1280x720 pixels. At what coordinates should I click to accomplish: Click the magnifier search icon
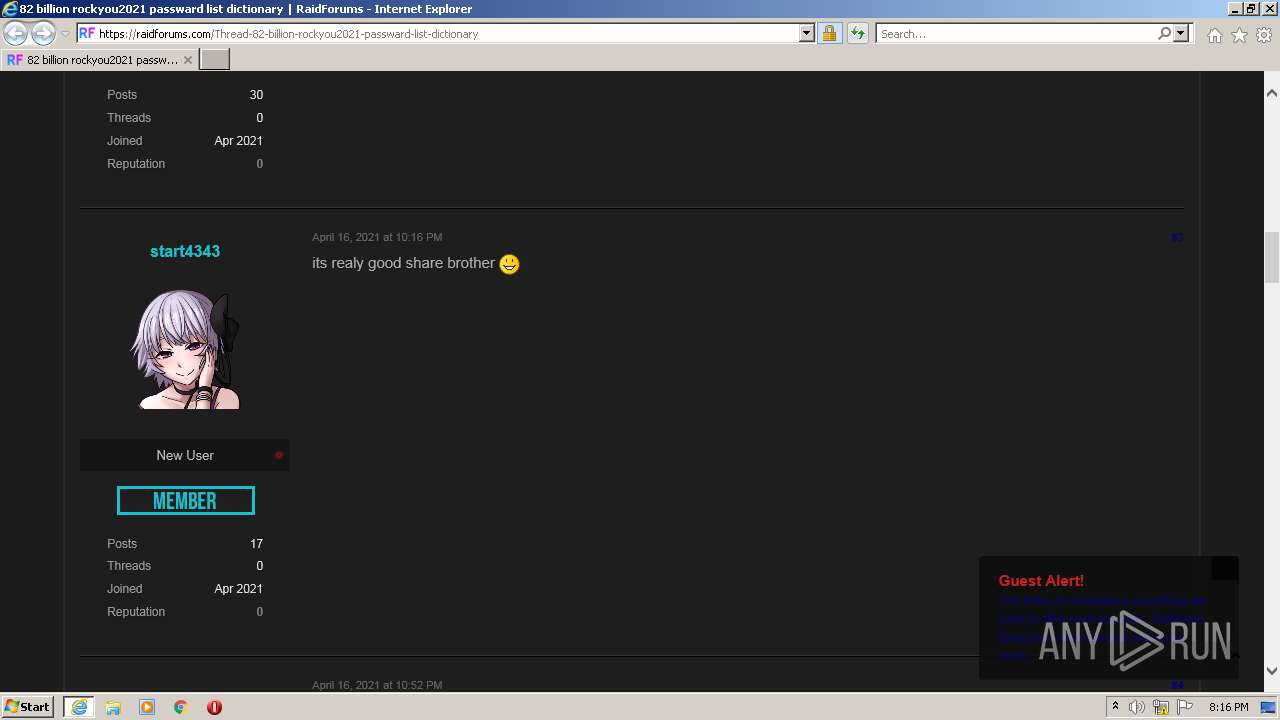coord(1164,33)
